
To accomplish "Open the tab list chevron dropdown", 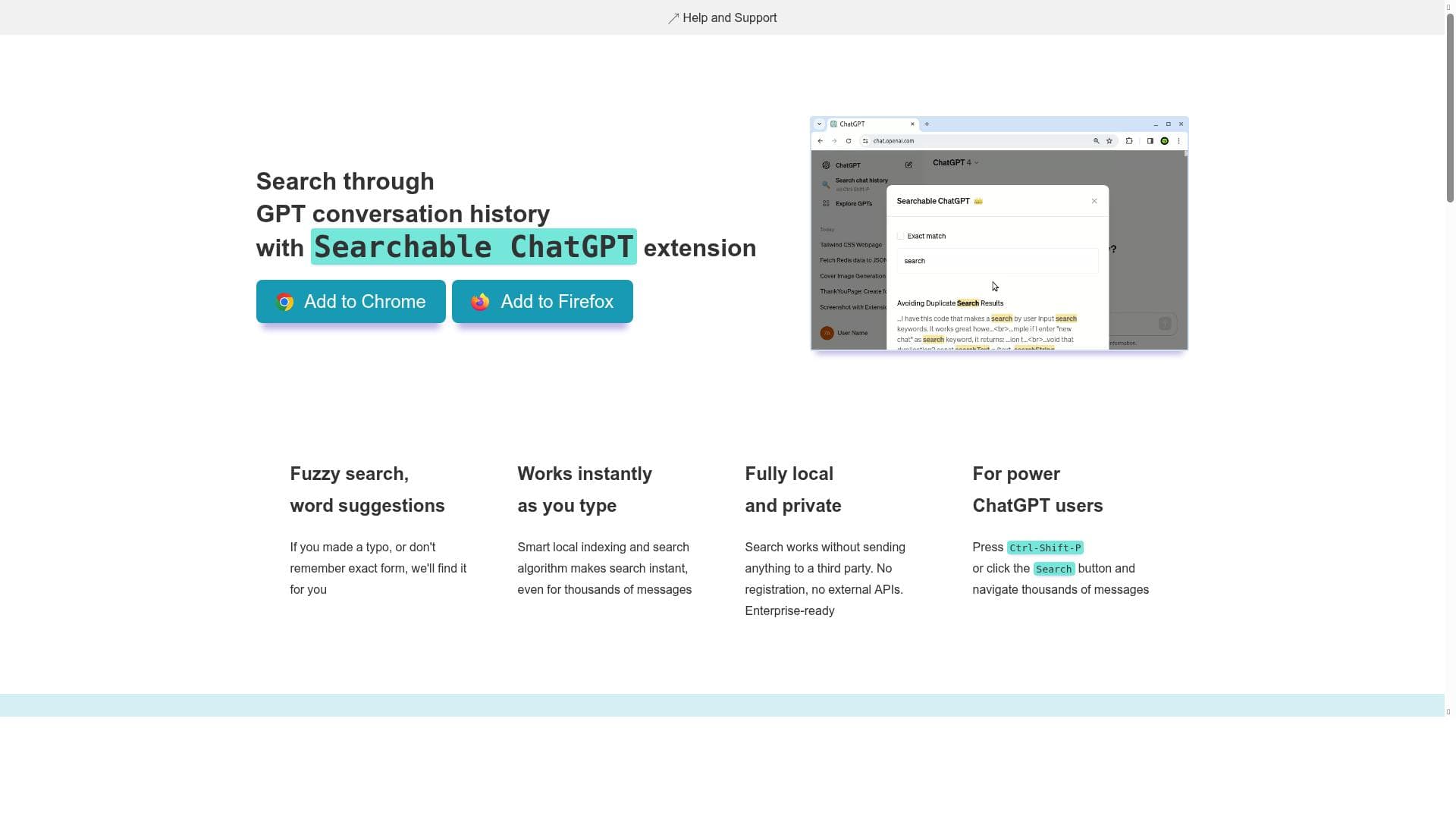I will click(819, 124).
